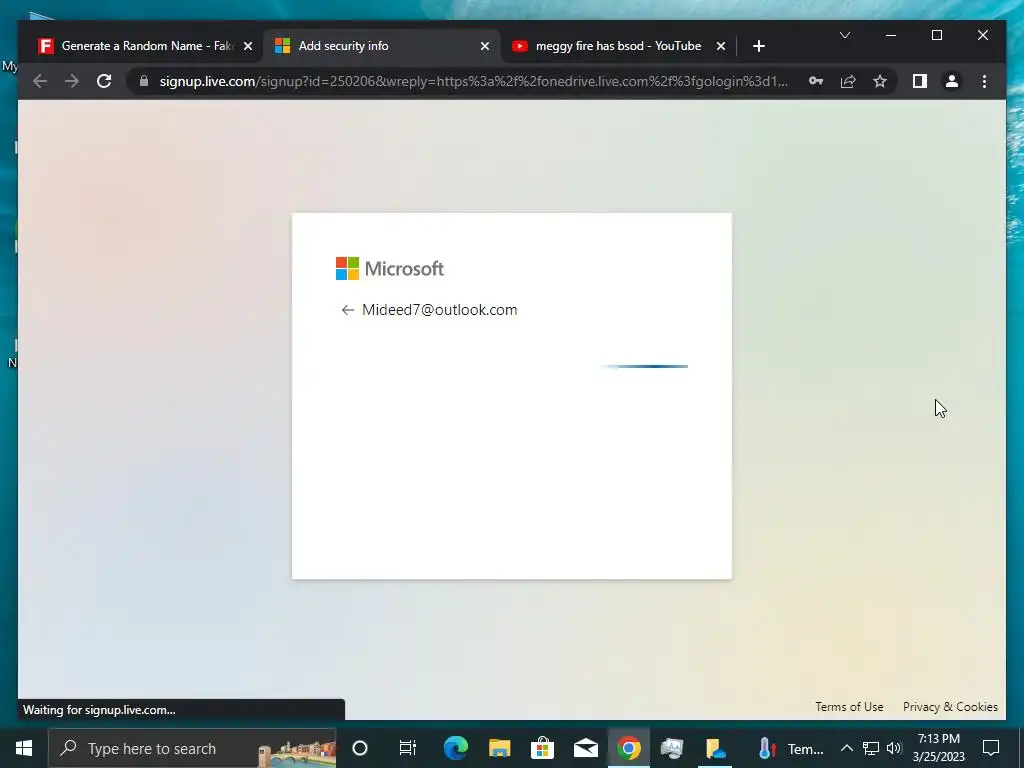Click the 7:13 PM clock and date
Image resolution: width=1024 pixels, height=768 pixels.
click(x=938, y=748)
